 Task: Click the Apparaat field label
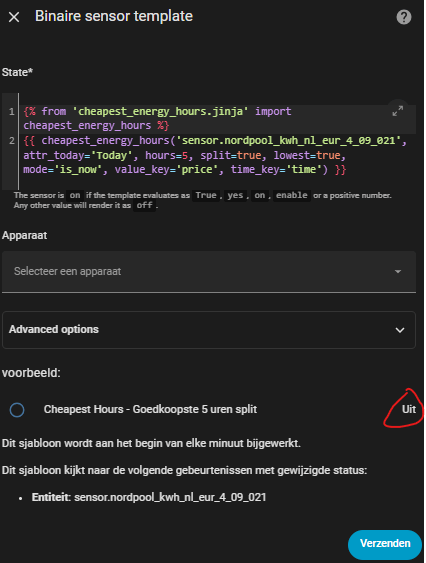pyautogui.click(x=24, y=236)
